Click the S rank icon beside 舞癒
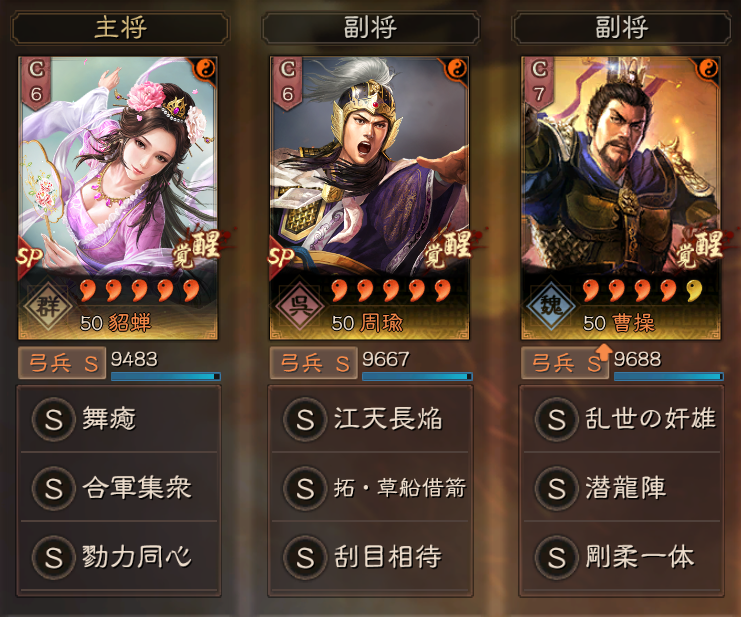741x617 pixels. [x=53, y=419]
